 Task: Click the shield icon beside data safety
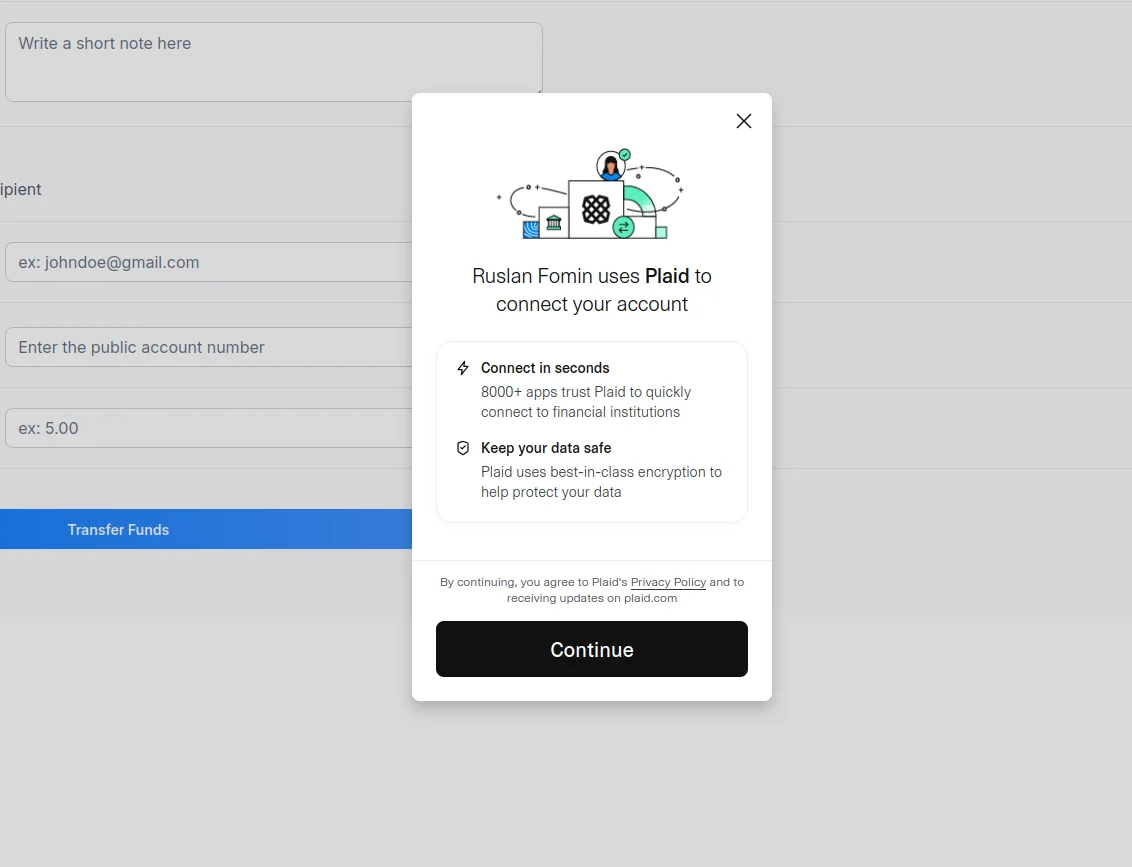tap(462, 448)
